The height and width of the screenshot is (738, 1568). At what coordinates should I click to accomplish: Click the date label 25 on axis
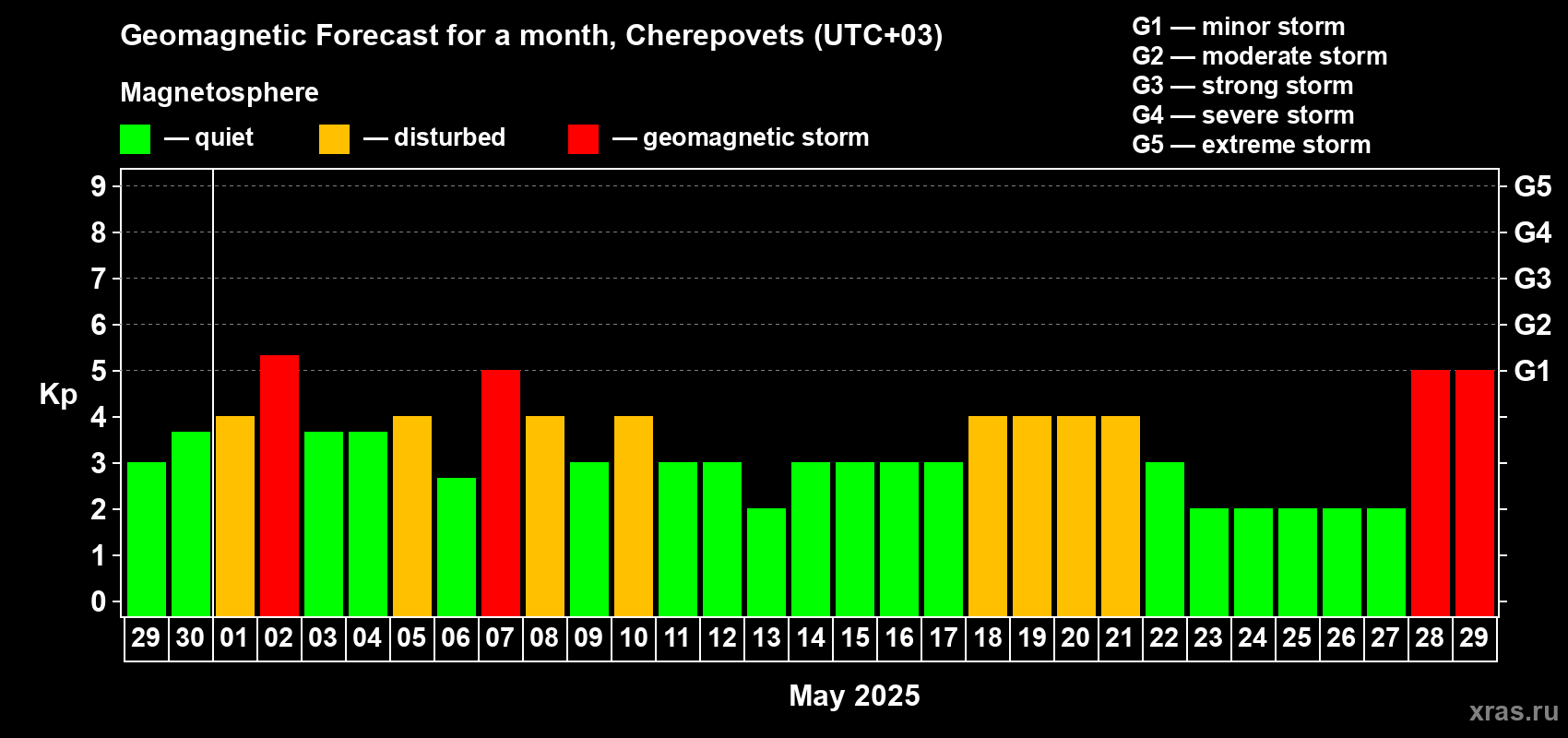1297,637
